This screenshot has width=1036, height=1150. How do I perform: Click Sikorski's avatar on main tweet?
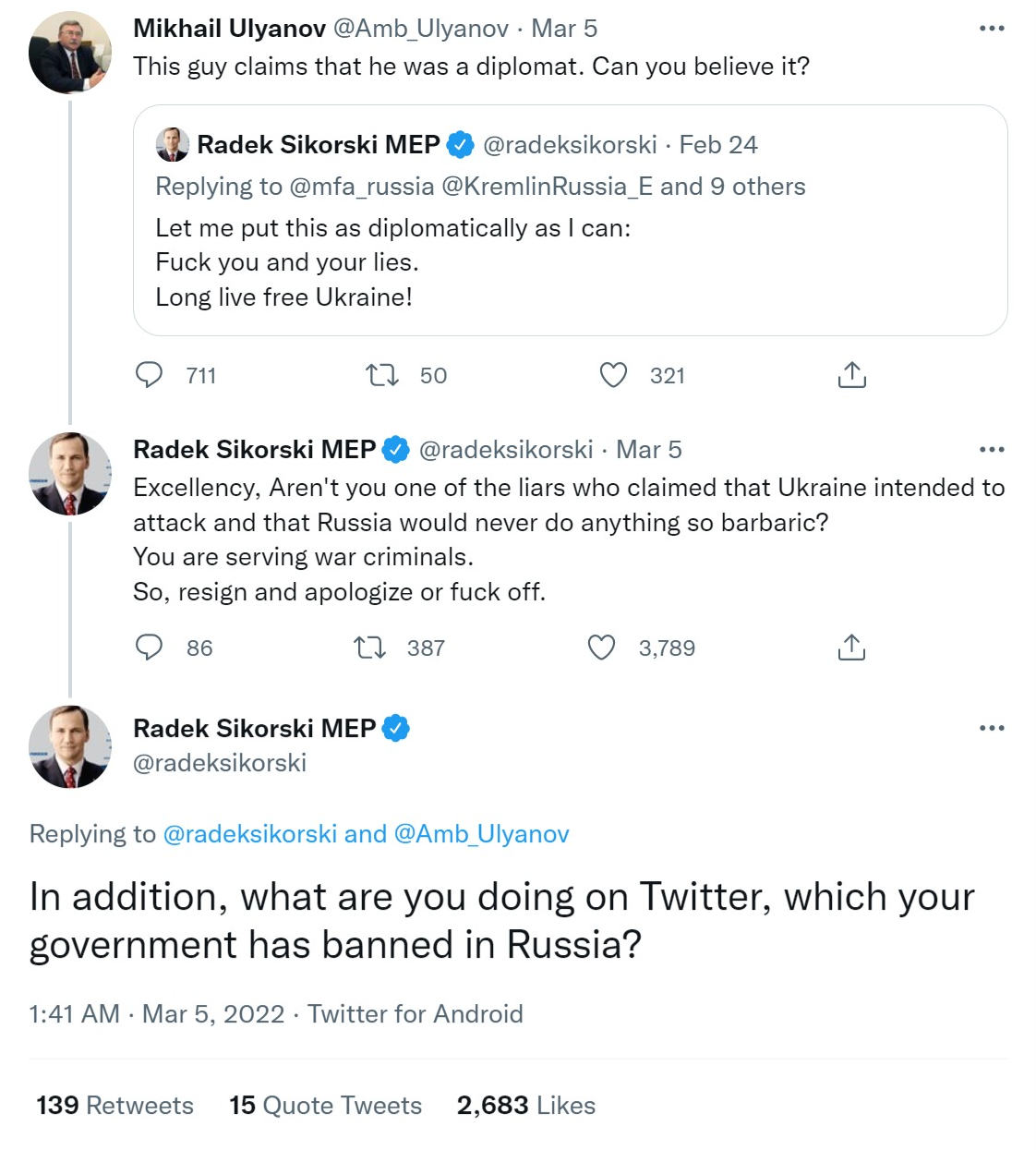coord(69,746)
